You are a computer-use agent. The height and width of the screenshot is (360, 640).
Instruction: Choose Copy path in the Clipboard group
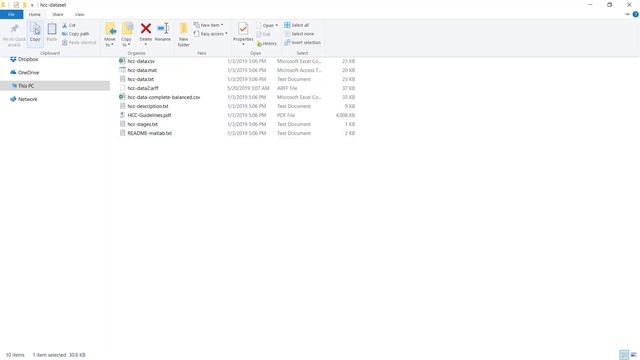[76, 34]
